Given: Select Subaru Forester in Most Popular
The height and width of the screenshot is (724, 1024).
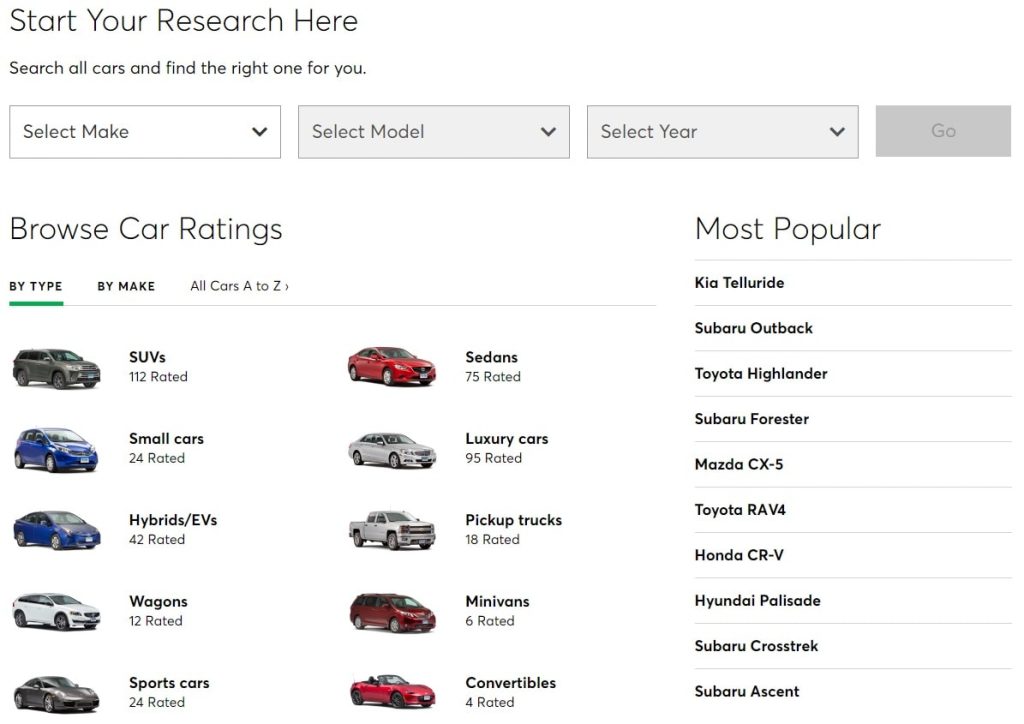Looking at the screenshot, I should 752,419.
